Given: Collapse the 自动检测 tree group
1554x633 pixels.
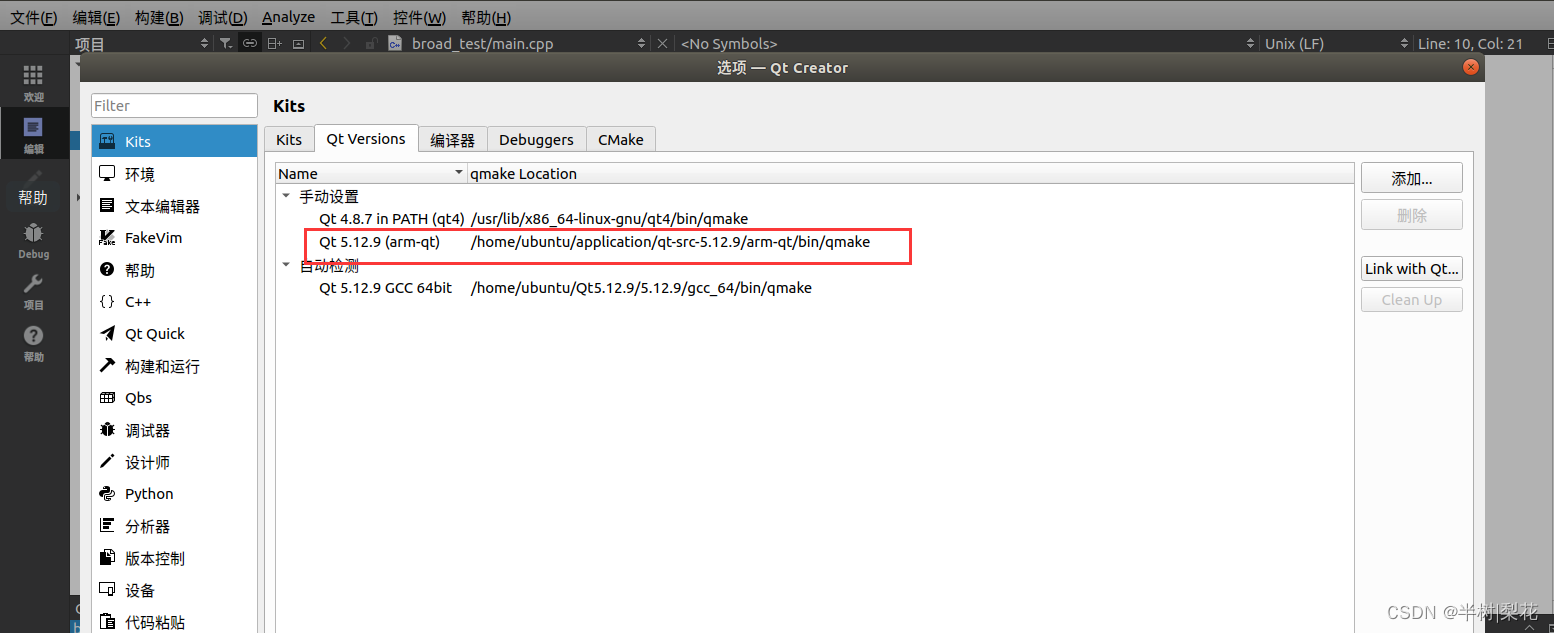Looking at the screenshot, I should (286, 265).
